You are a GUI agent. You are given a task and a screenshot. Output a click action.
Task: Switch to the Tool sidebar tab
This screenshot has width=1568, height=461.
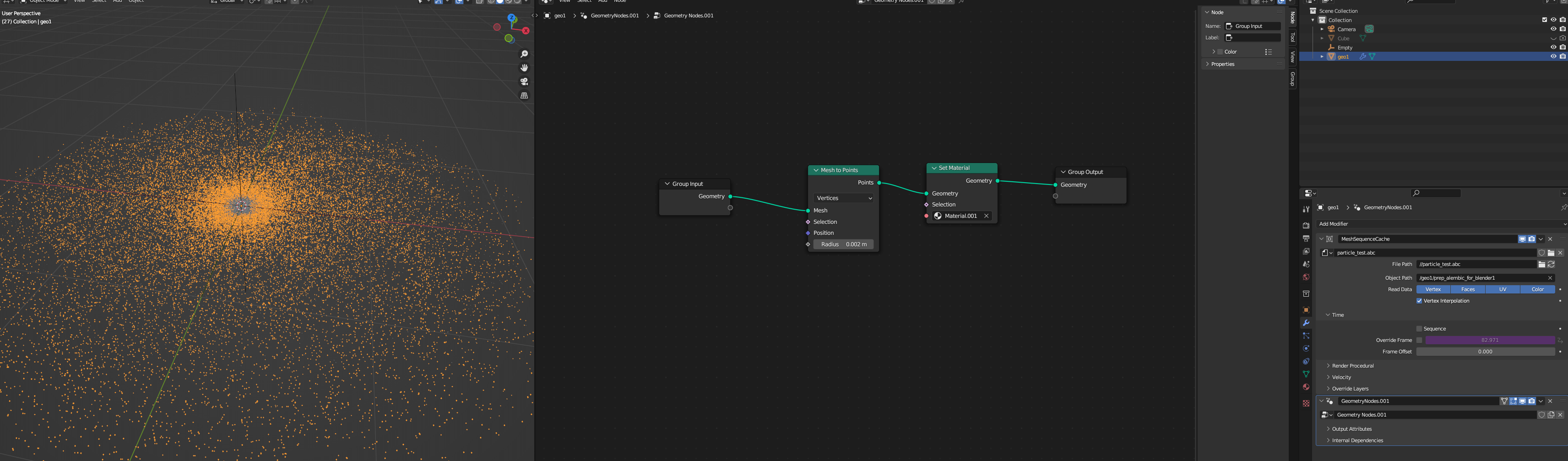point(1293,37)
